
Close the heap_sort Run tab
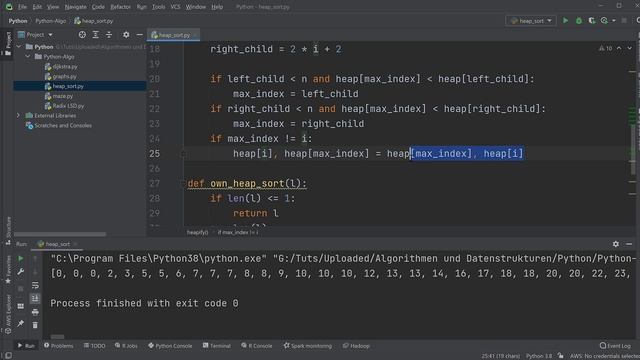[76, 244]
